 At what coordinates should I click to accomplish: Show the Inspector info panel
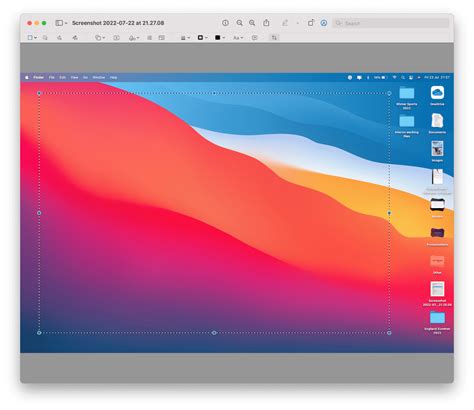click(x=225, y=23)
